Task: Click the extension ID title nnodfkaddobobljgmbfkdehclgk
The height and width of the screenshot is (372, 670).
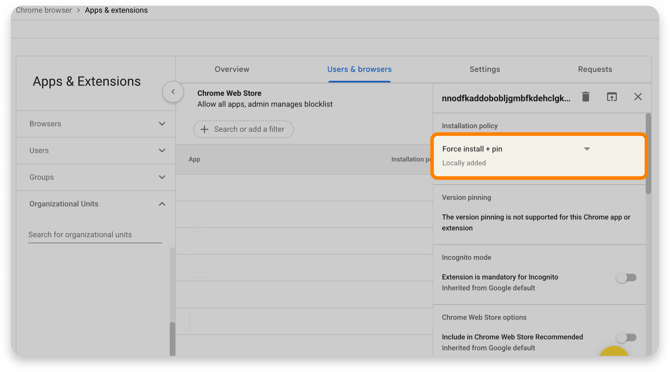Action: (506, 98)
